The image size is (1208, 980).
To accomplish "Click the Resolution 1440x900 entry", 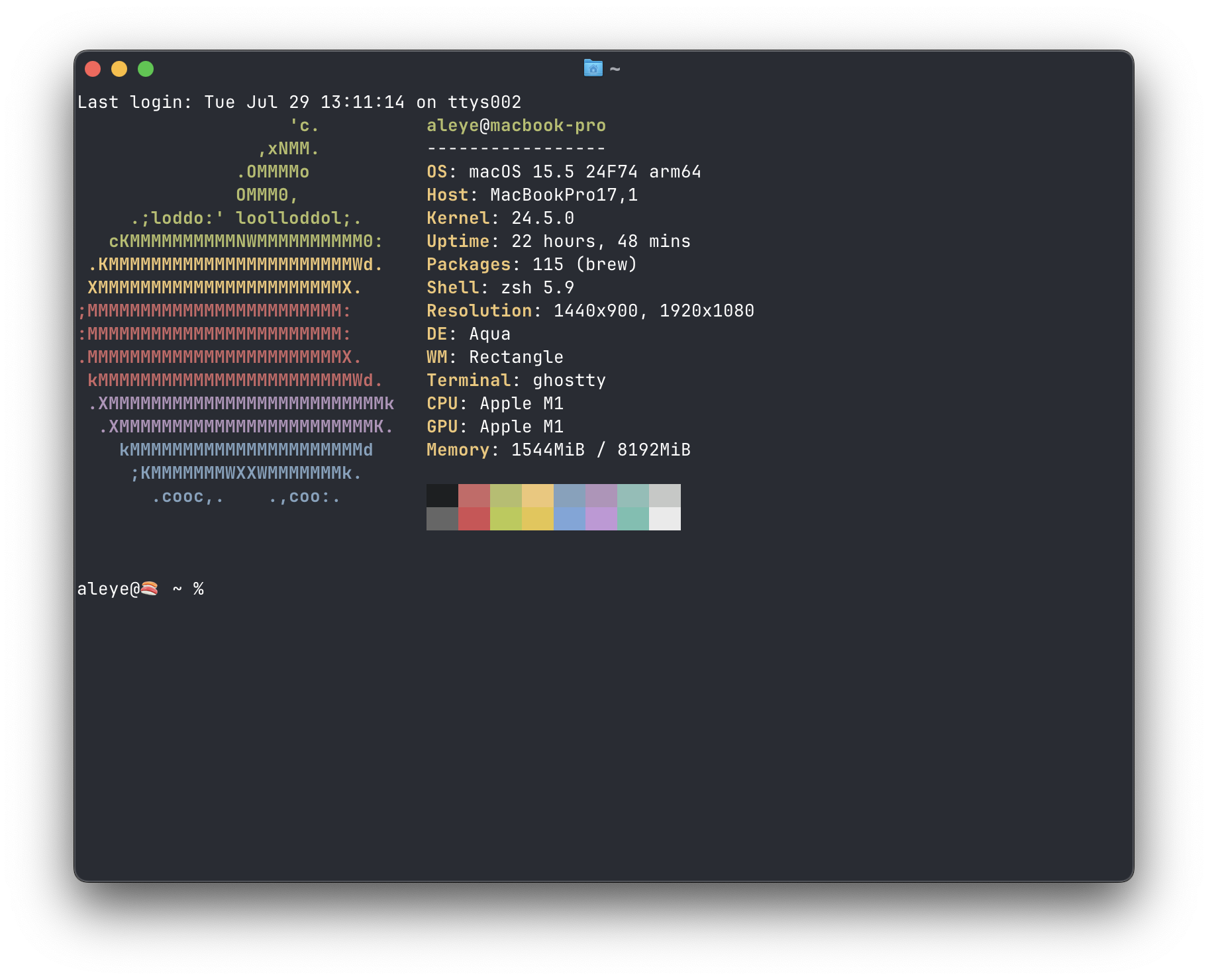I will (589, 311).
